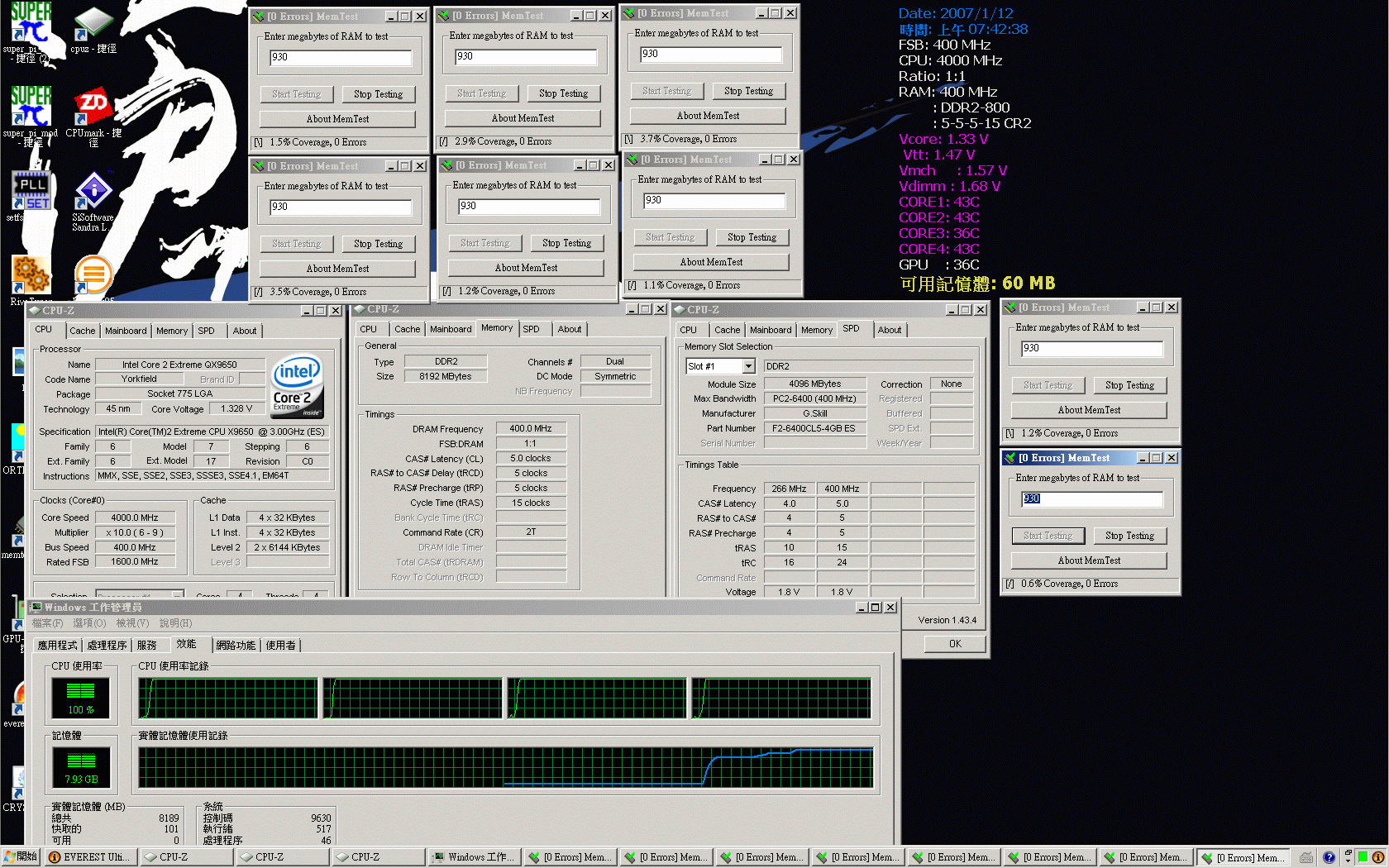Switch to EVEREST Ultimate in the taskbar

point(89,857)
